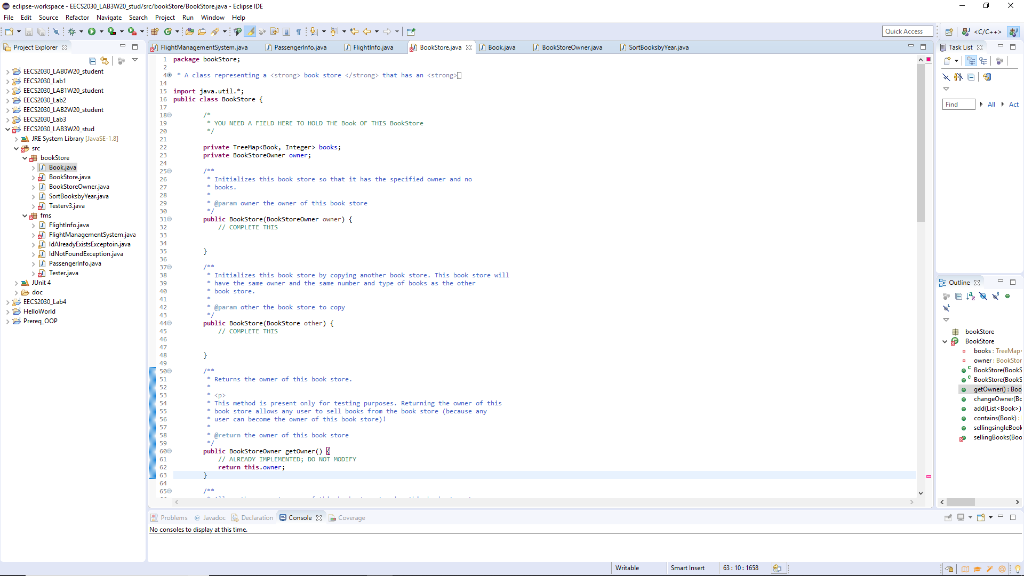1024x576 pixels.
Task: Switch to the C/C++ perspective
Action: (983, 31)
